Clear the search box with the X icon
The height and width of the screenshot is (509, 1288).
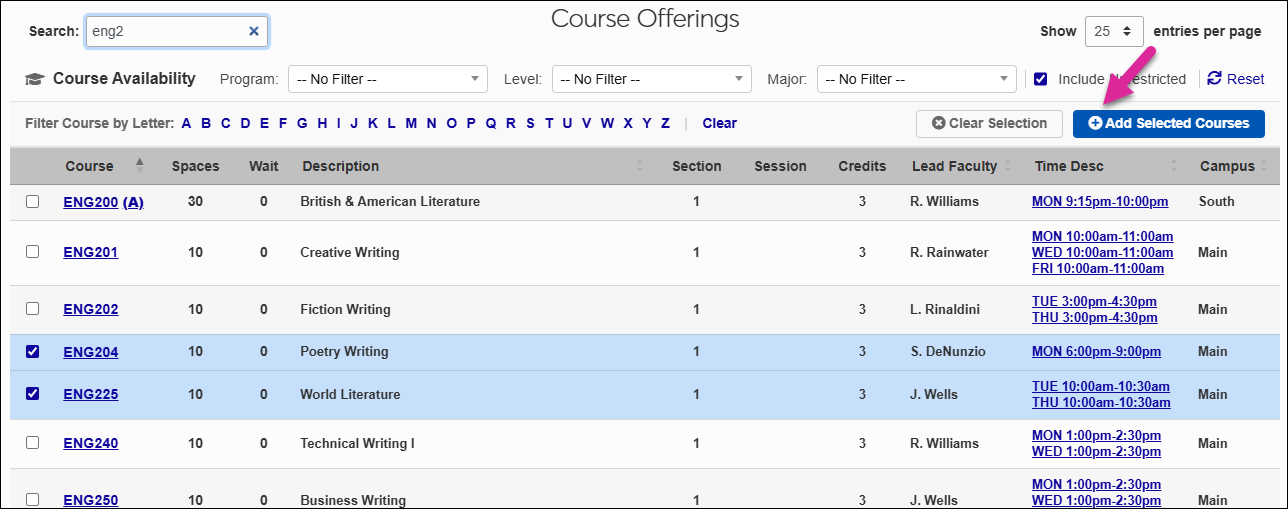[254, 31]
